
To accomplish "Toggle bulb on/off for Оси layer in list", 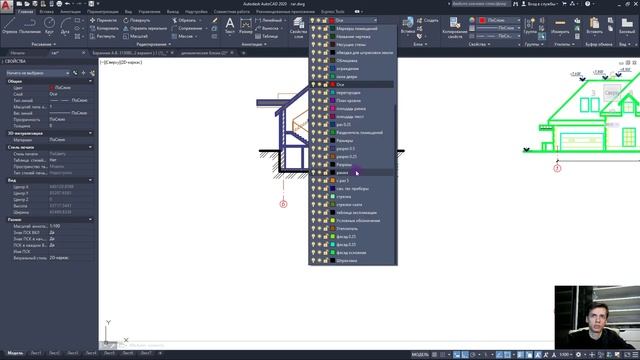I will pyautogui.click(x=313, y=84).
